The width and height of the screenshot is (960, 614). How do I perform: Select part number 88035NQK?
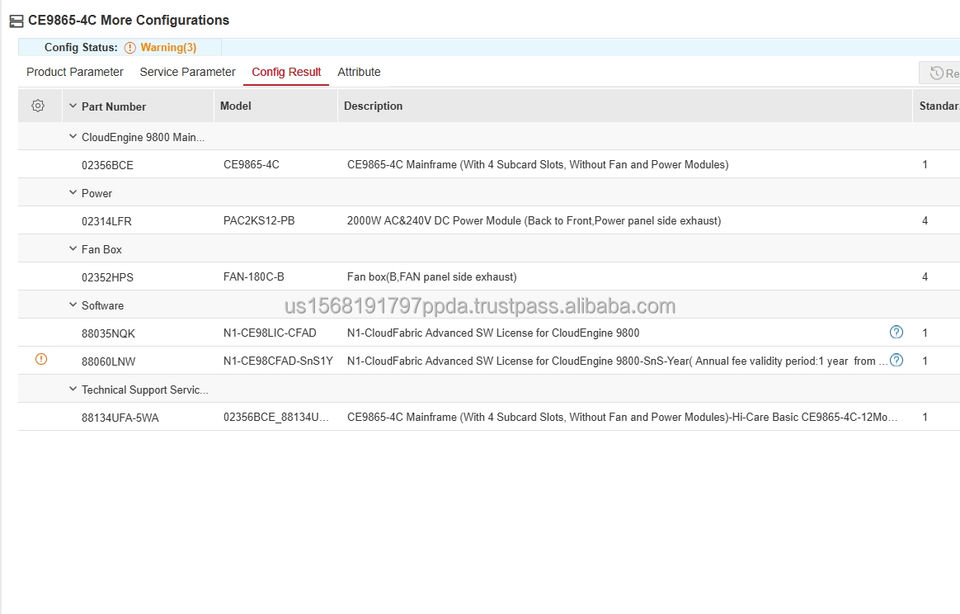[x=108, y=334]
